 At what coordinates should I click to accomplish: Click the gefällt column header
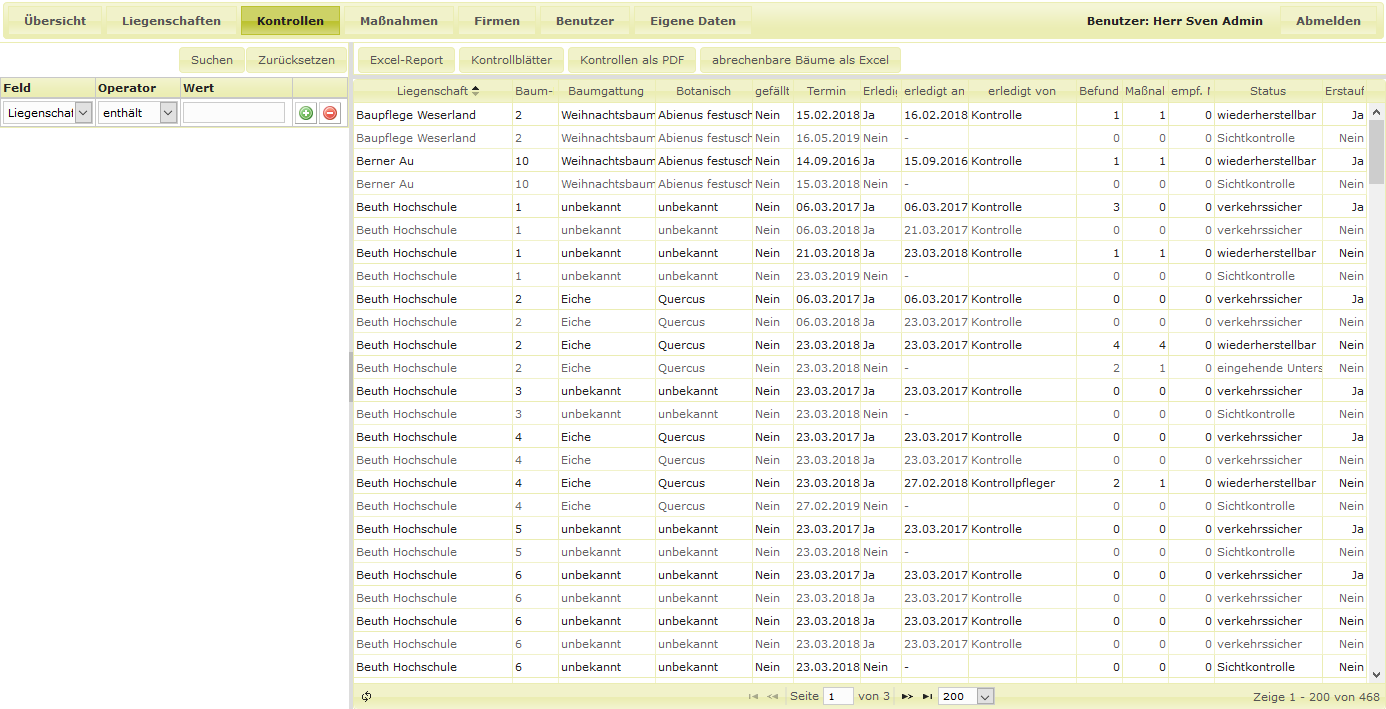click(x=772, y=91)
